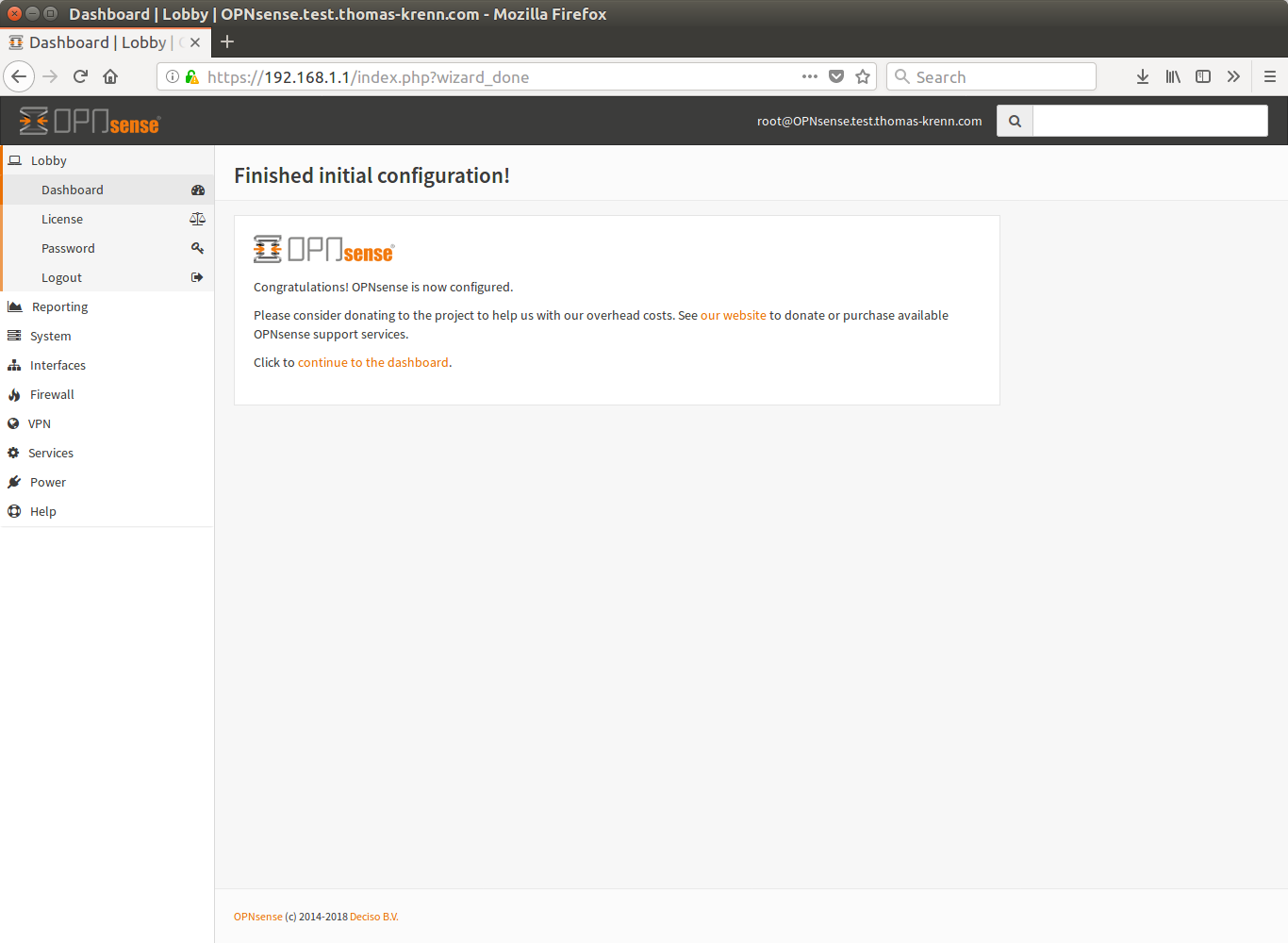Screen dimensions: 1288x943
Task: Reload the page with Firefox refresh button
Action: 80,76
